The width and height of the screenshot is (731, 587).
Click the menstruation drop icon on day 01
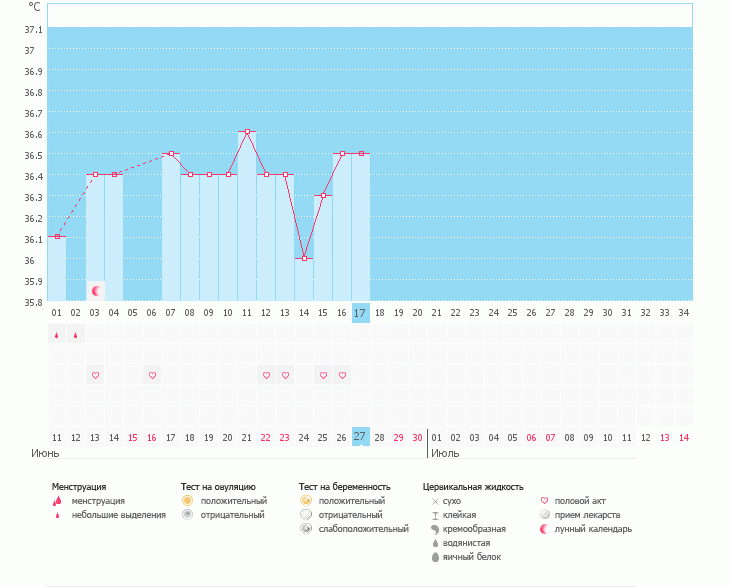[x=57, y=336]
